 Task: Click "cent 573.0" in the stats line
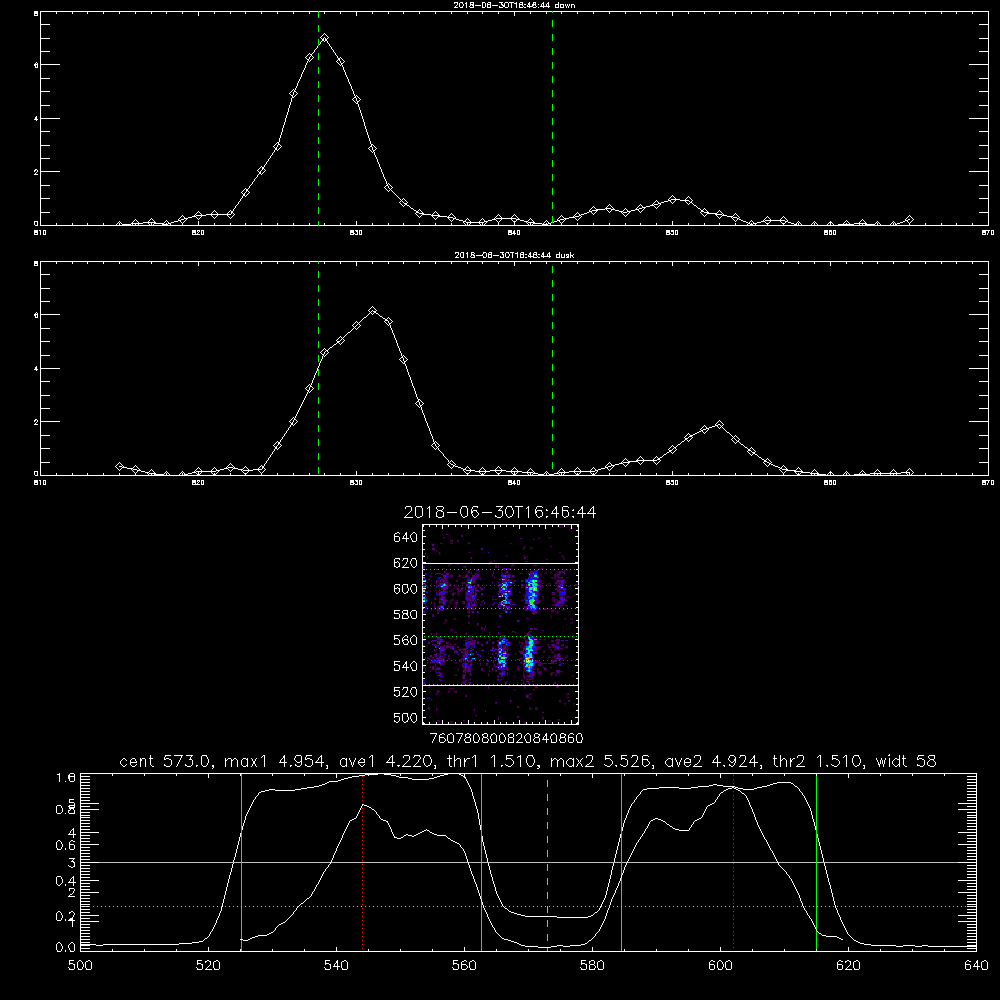(168, 761)
